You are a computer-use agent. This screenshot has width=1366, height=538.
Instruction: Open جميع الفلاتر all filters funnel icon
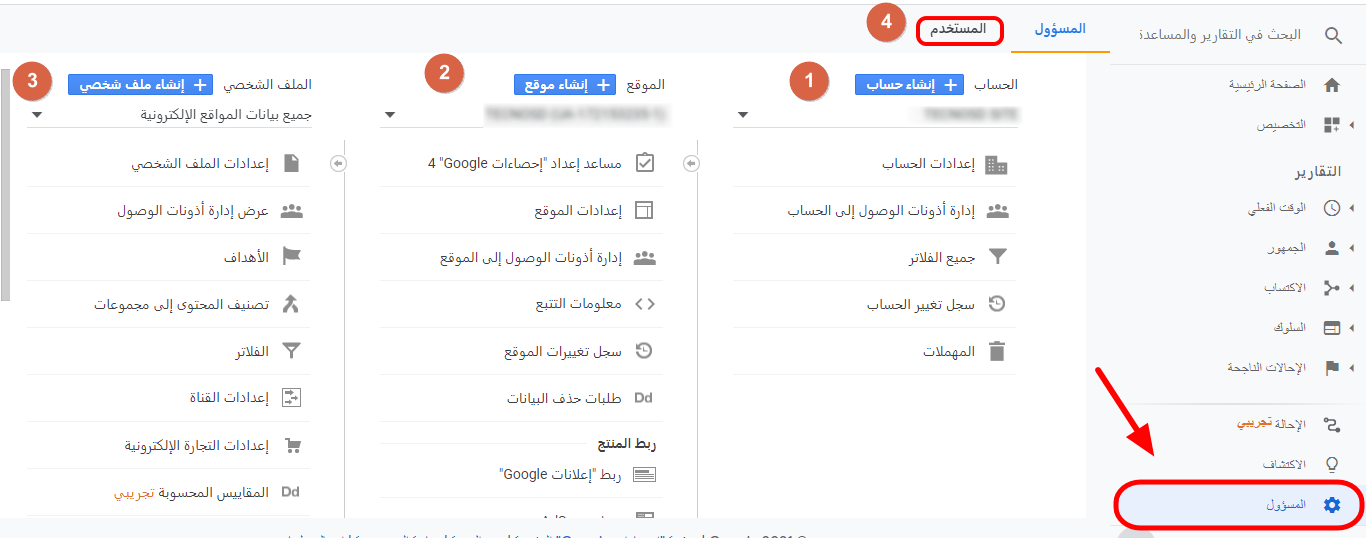[x=997, y=258]
